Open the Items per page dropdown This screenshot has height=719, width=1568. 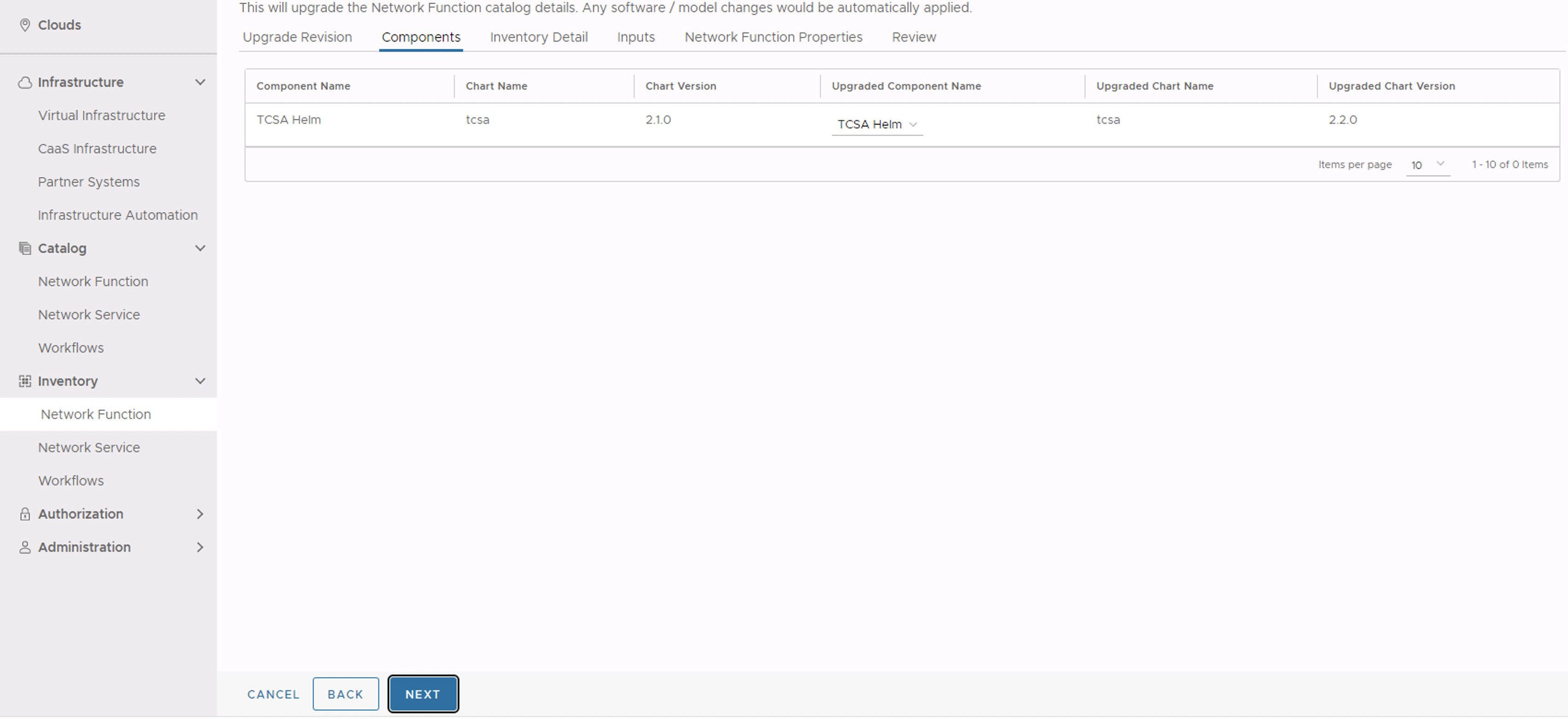coord(1428,165)
